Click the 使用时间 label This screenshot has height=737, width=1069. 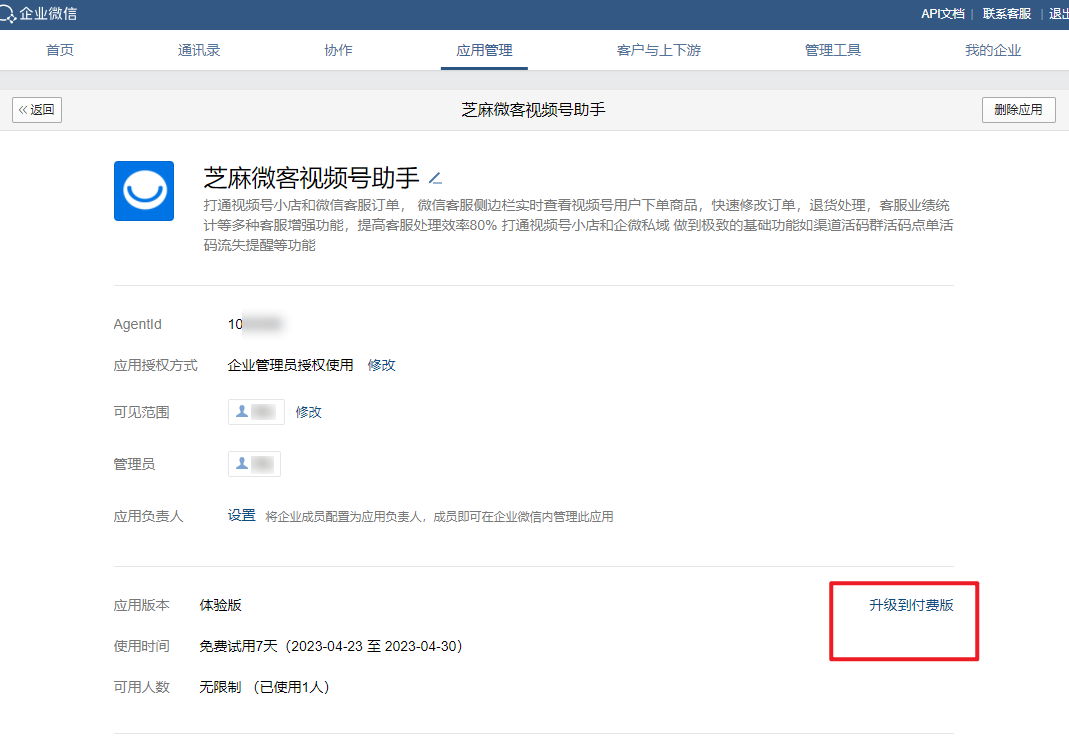click(x=142, y=646)
